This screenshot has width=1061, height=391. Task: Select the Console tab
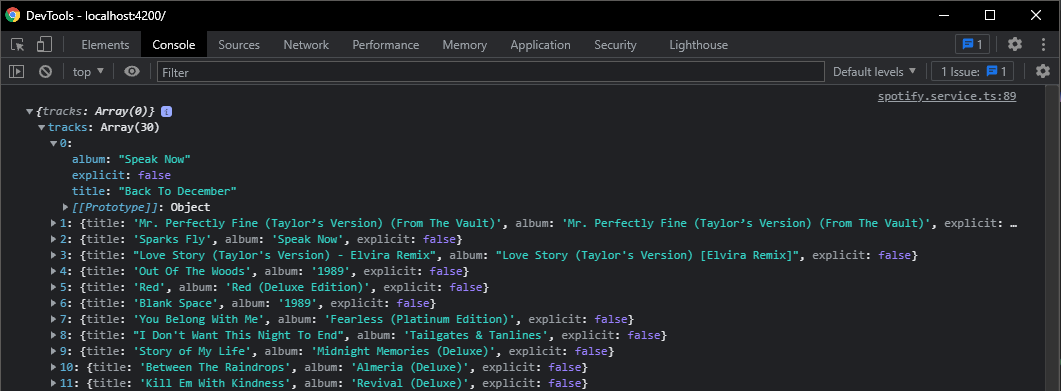click(174, 45)
